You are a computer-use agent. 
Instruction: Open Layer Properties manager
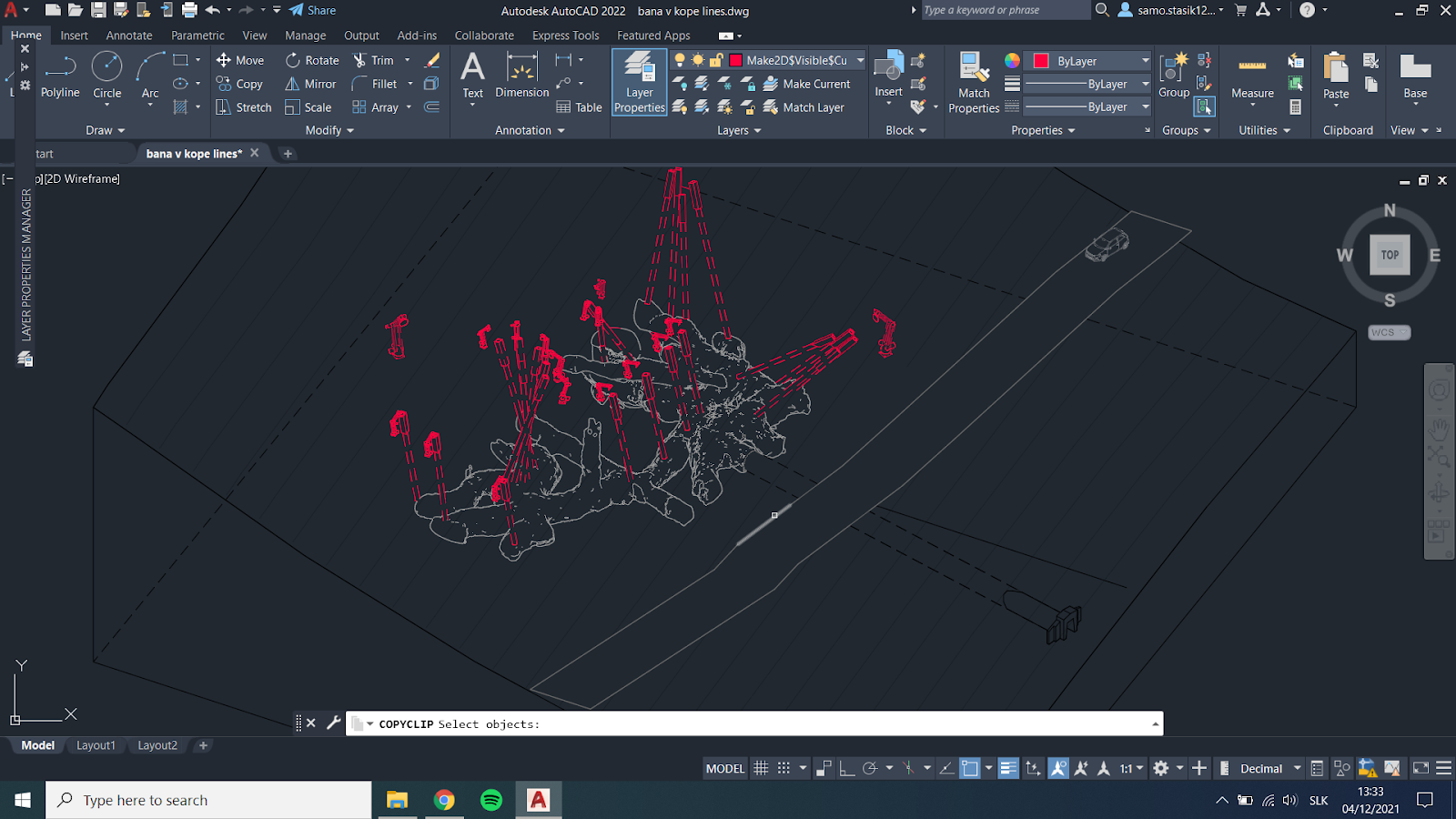click(x=639, y=83)
